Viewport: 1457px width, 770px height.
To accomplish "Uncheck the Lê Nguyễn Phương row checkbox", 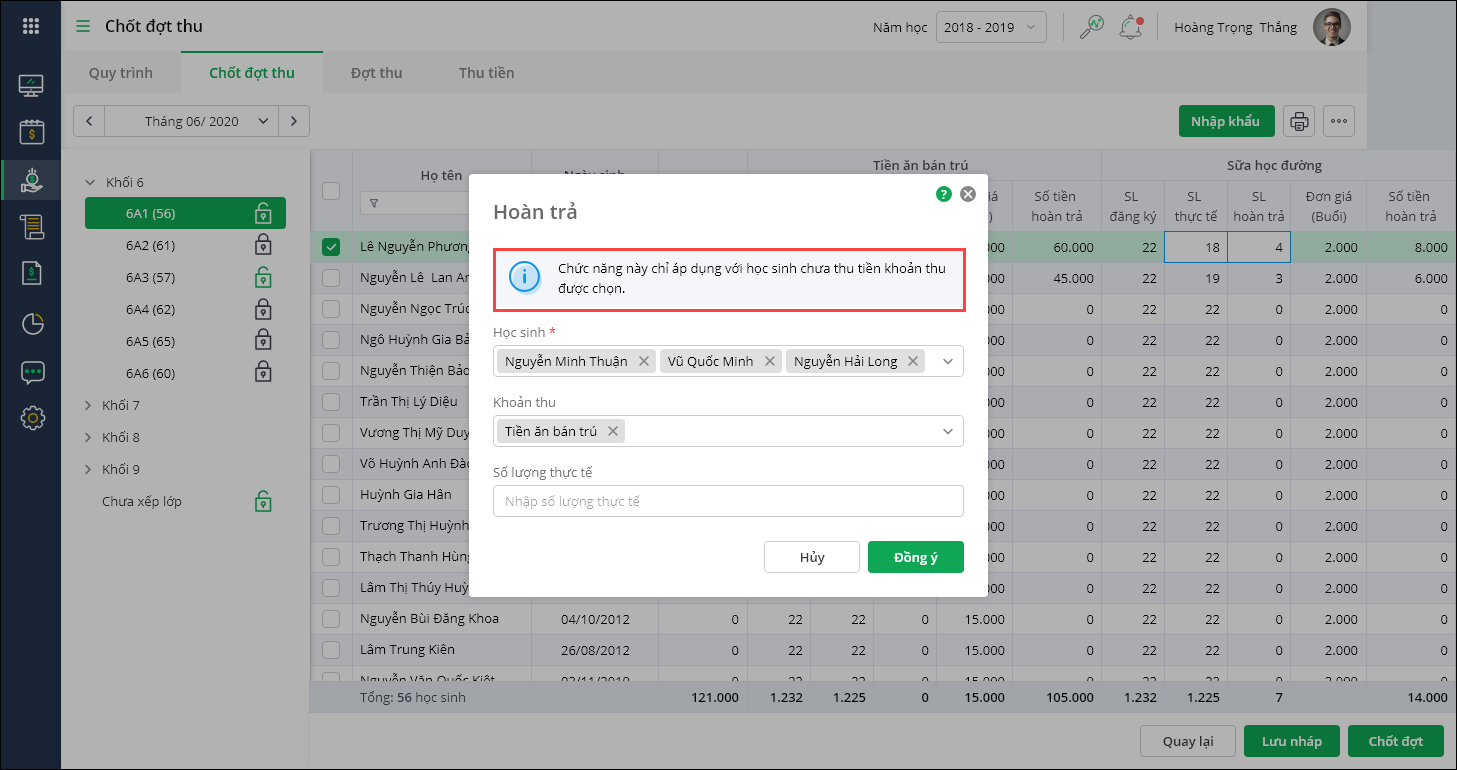I will pyautogui.click(x=331, y=247).
